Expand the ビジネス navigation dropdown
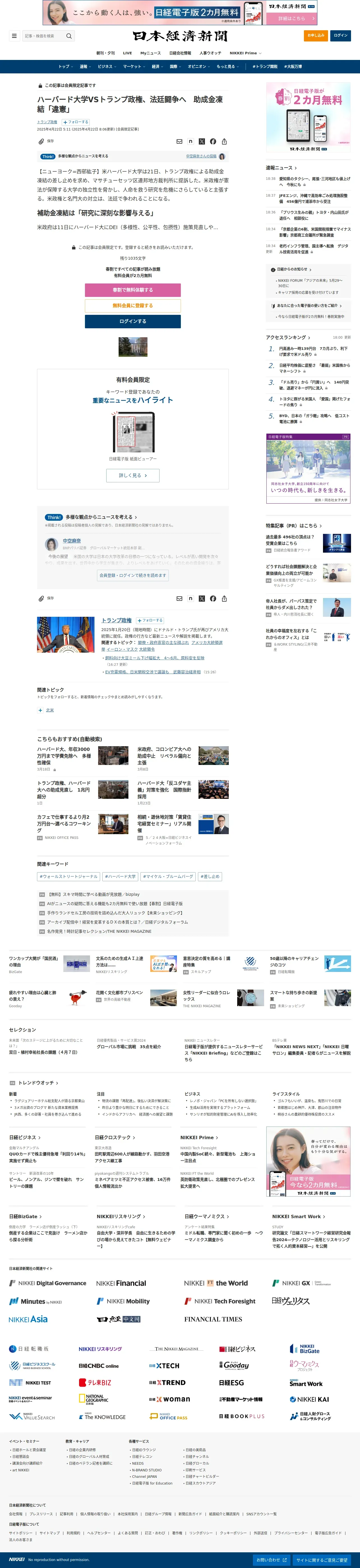360x1568 pixels. point(107,66)
